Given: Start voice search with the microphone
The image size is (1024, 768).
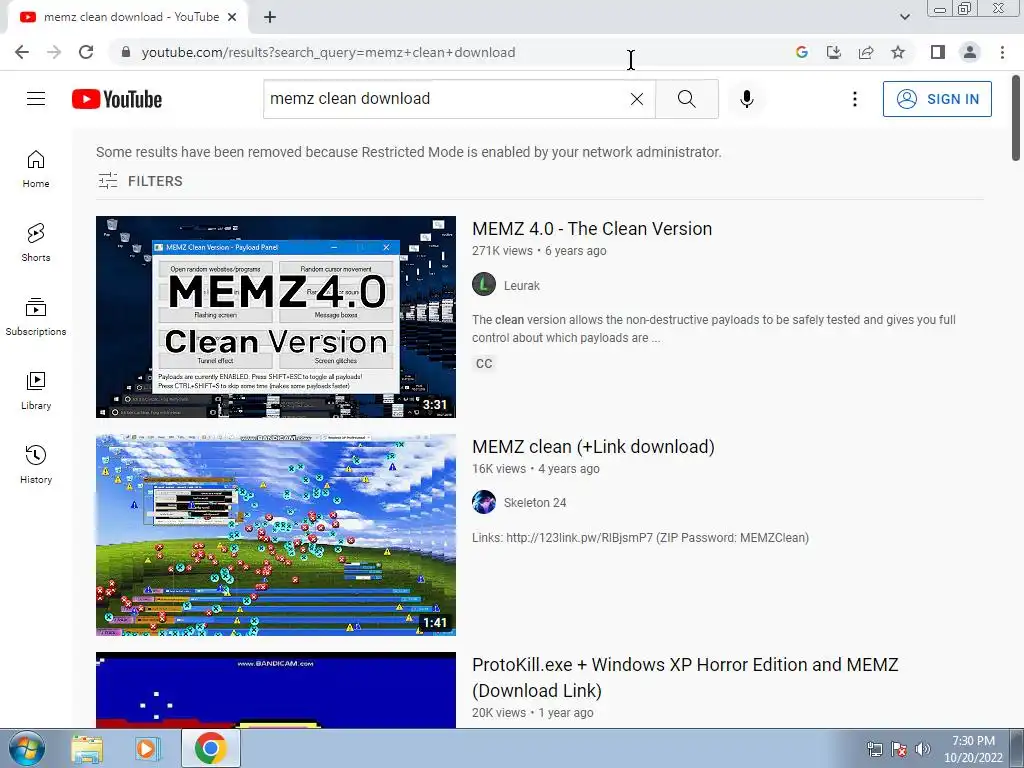Looking at the screenshot, I should pos(746,99).
